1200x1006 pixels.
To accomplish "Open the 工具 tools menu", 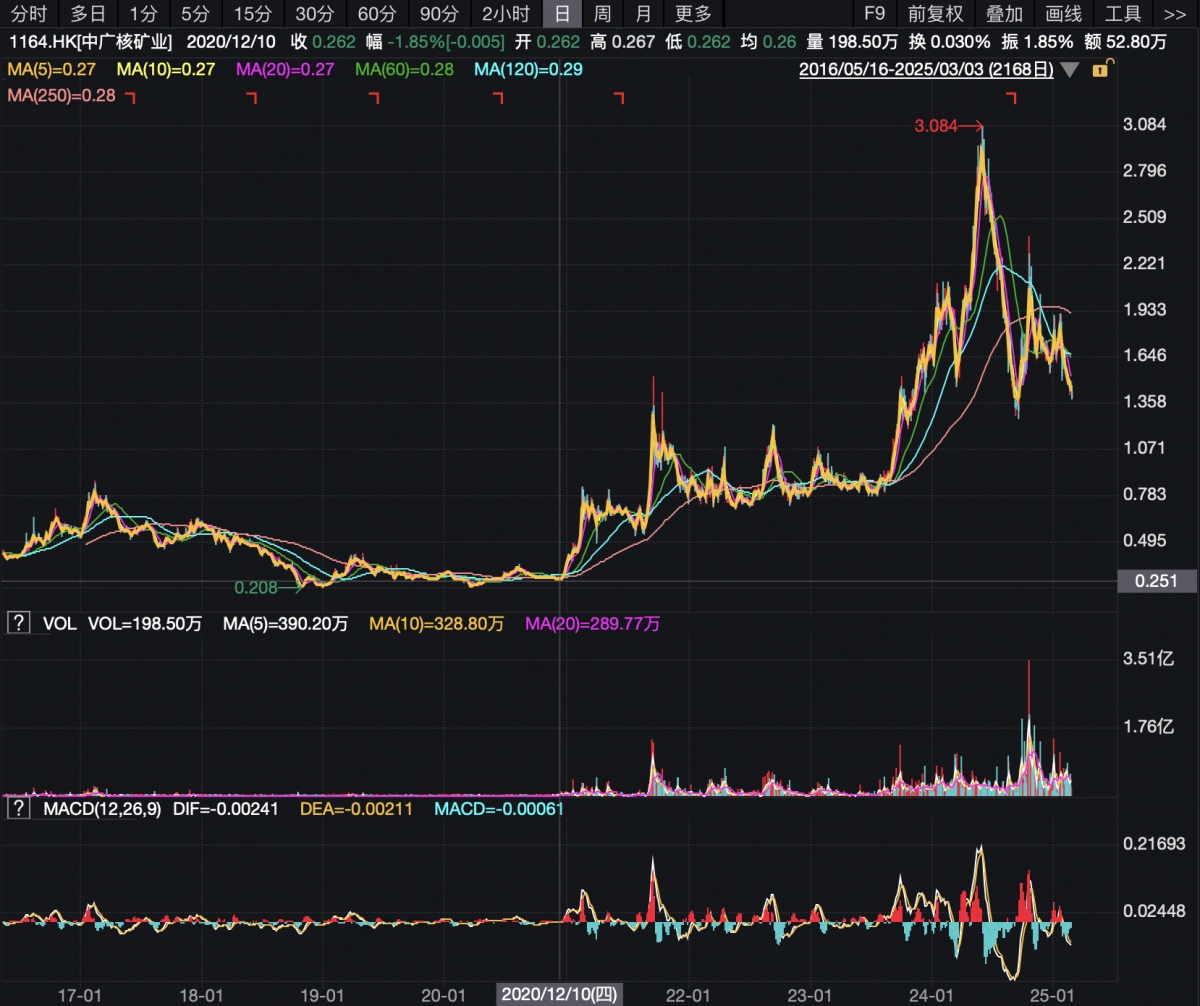I will coord(1123,13).
